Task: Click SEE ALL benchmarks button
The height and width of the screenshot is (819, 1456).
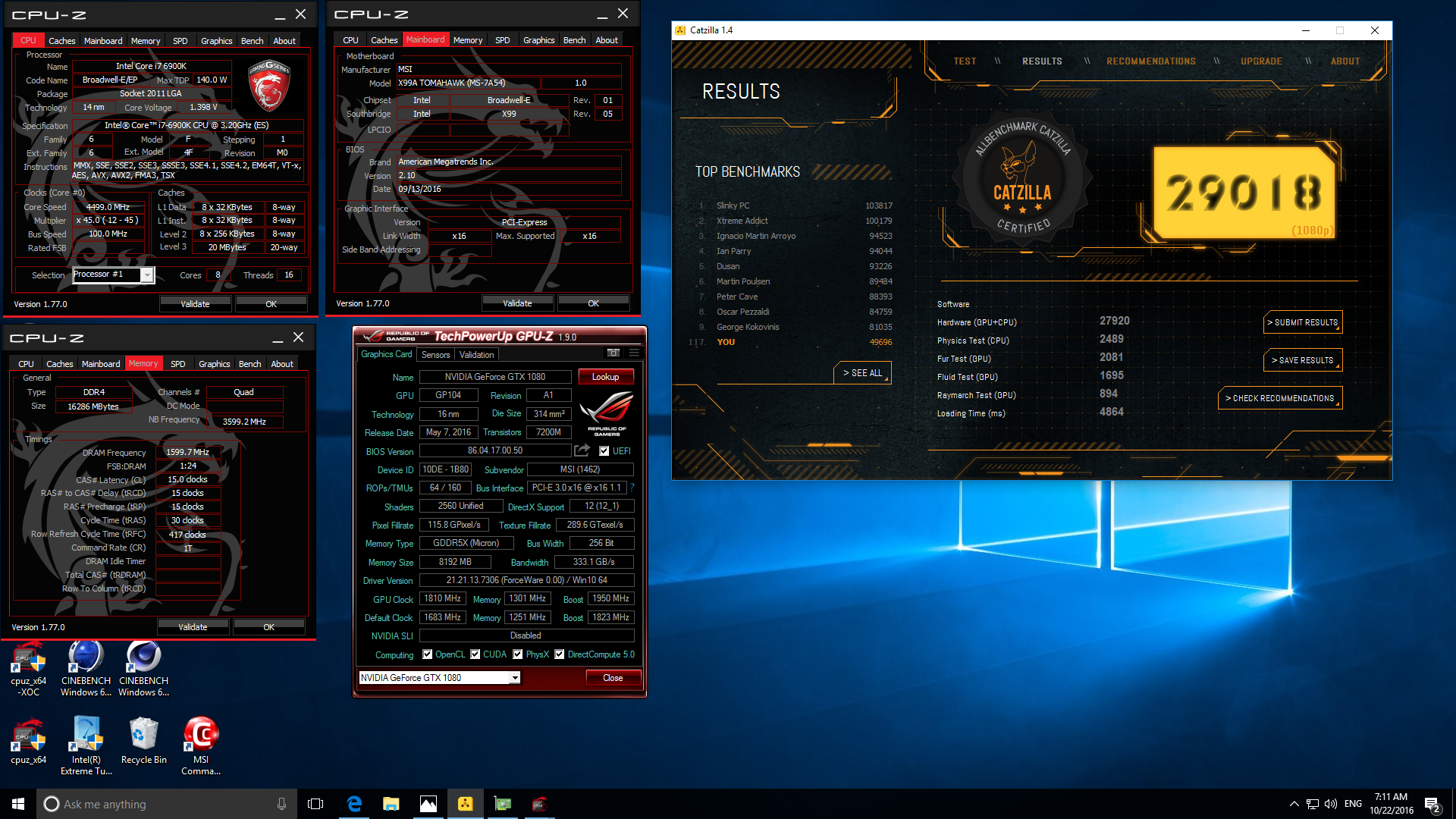Action: point(863,373)
